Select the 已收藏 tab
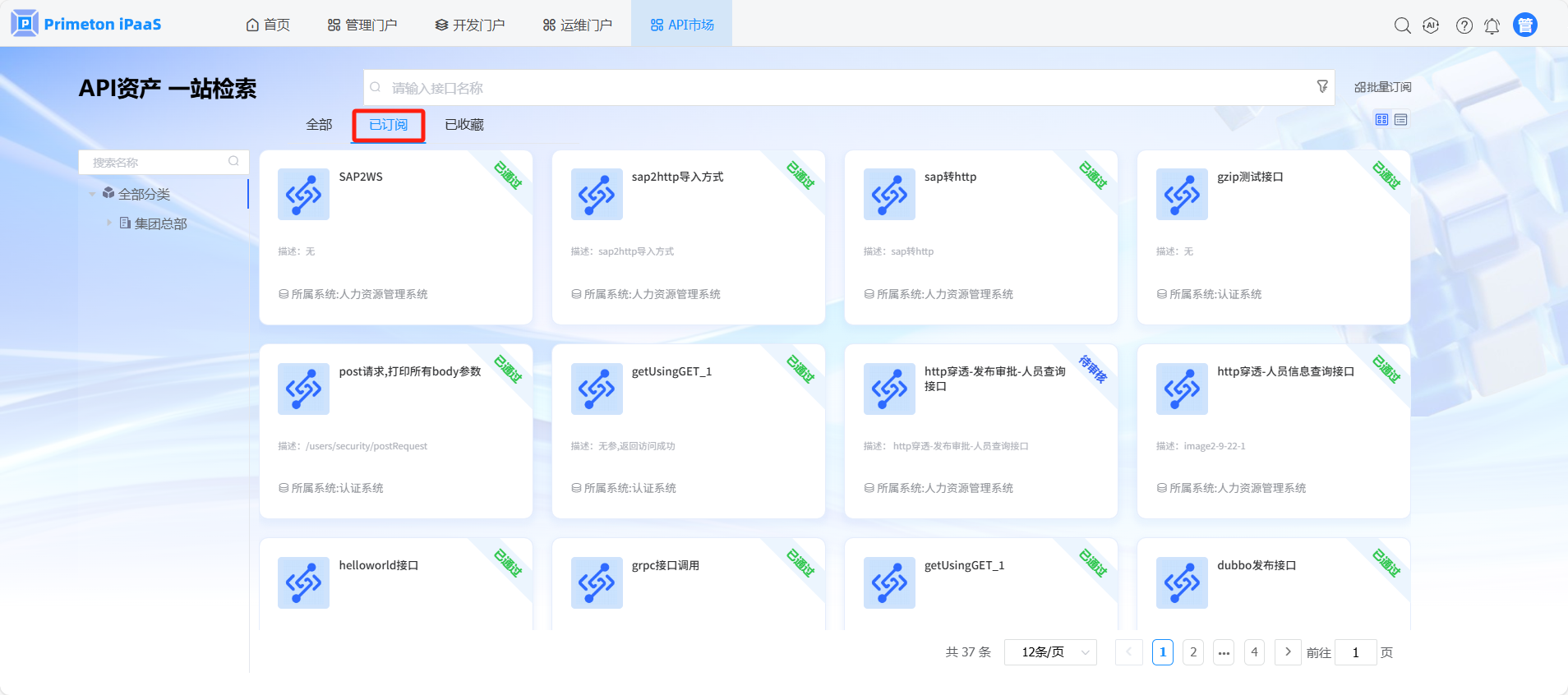This screenshot has width=1568, height=695. pos(463,125)
